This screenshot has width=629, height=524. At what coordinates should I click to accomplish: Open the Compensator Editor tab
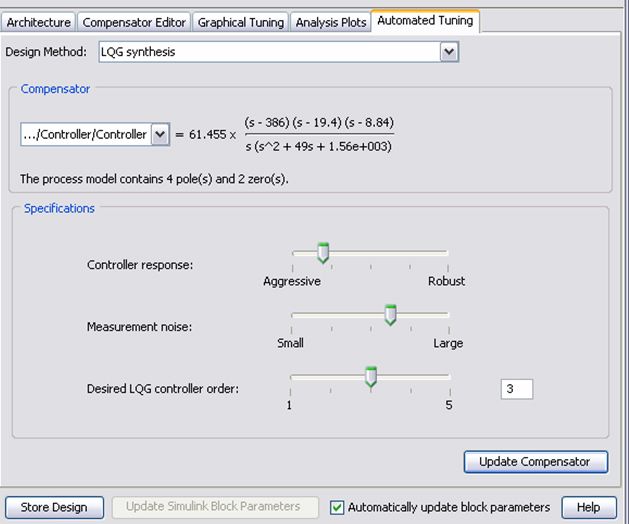(x=133, y=22)
